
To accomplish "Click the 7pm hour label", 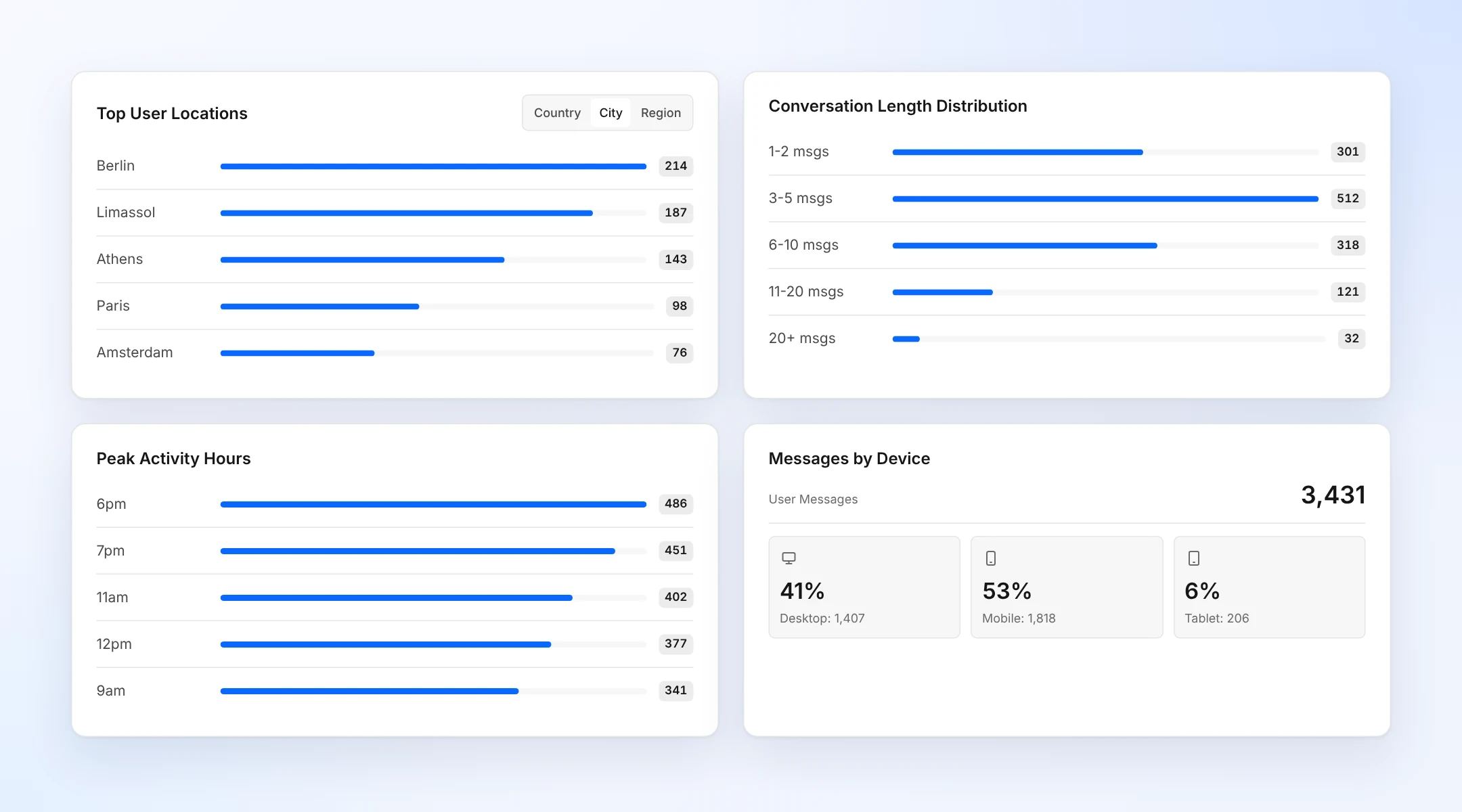I will point(110,551).
